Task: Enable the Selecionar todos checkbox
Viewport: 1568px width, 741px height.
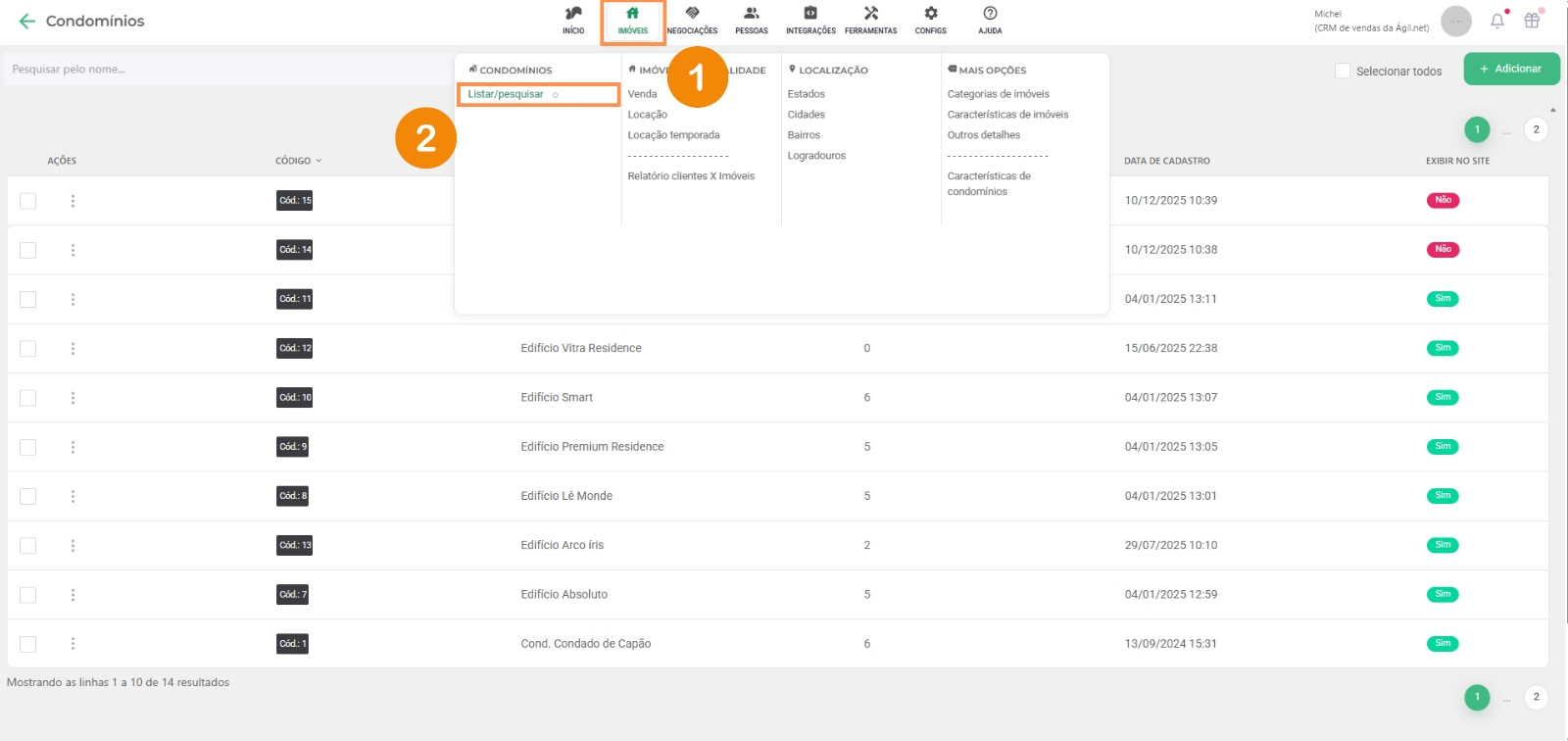Action: tap(1343, 71)
